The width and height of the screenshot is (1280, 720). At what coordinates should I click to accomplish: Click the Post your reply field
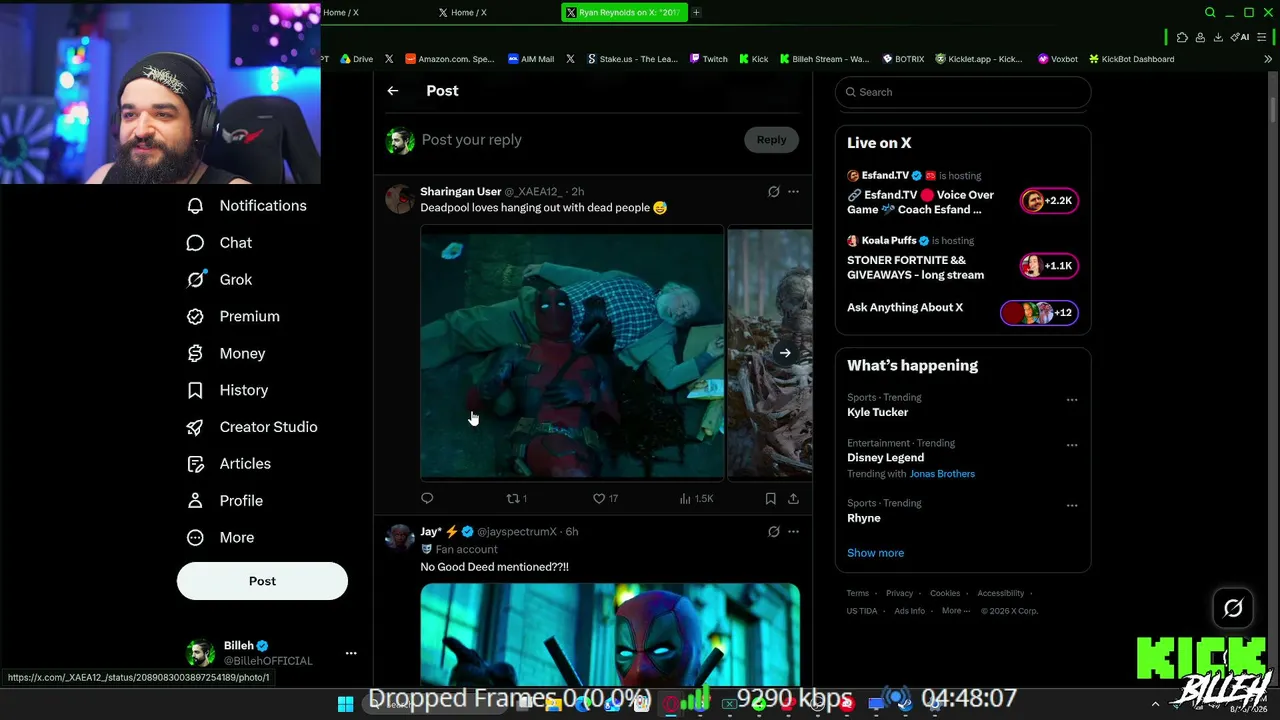(578, 140)
